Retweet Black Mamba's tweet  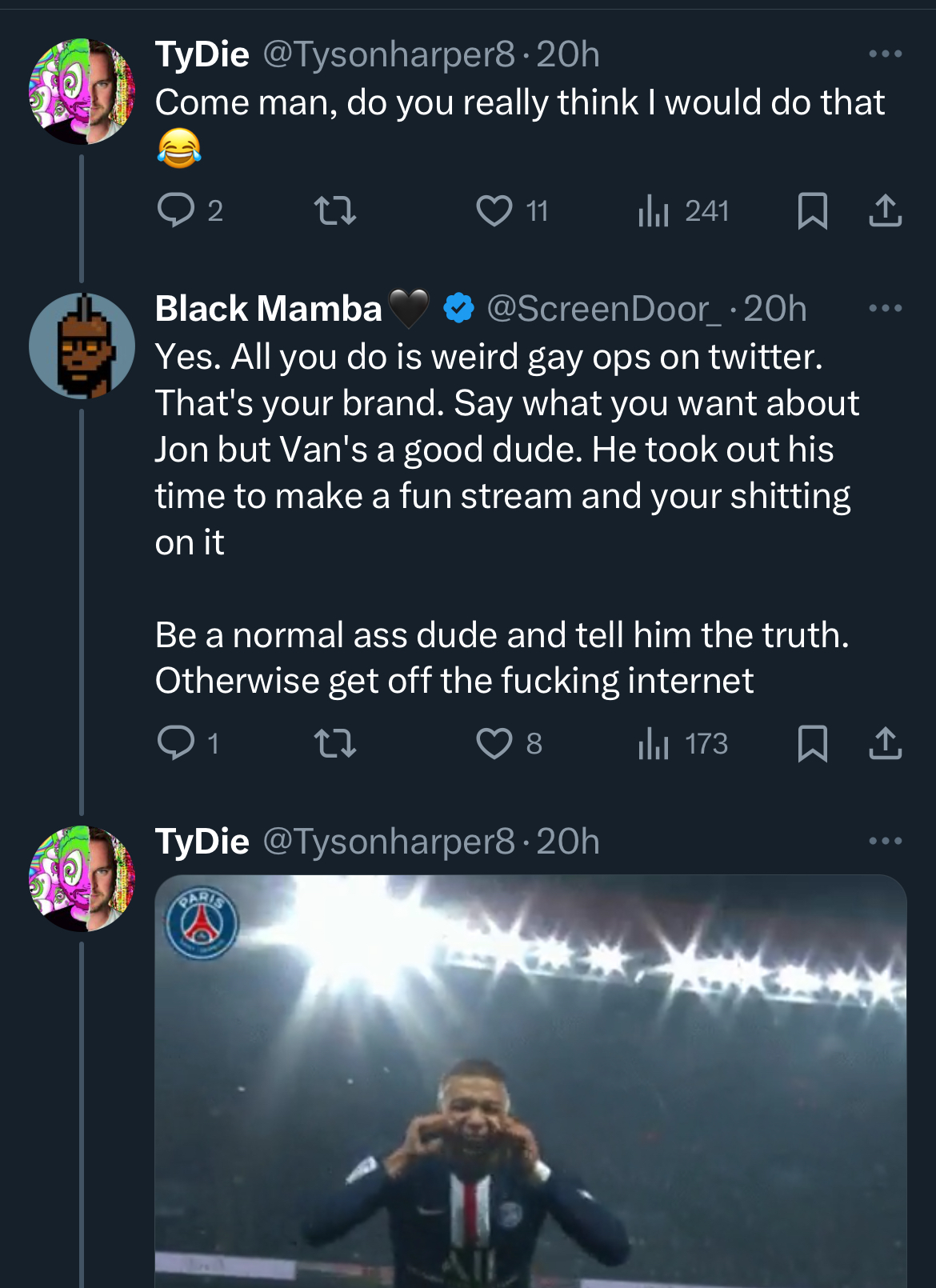[x=334, y=744]
